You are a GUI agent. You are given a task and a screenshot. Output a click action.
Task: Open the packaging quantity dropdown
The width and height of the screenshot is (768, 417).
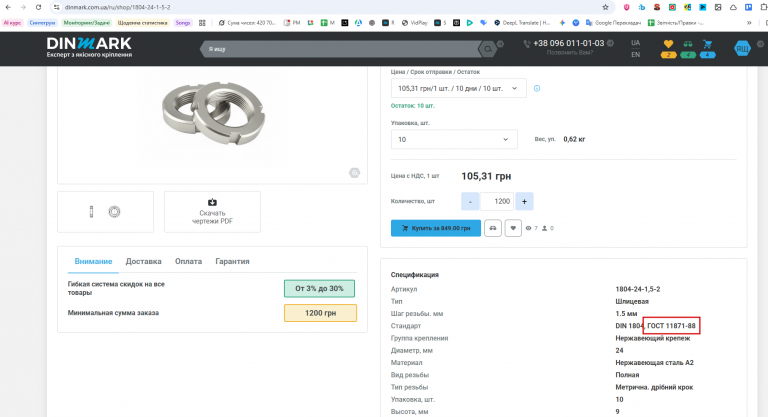click(454, 139)
